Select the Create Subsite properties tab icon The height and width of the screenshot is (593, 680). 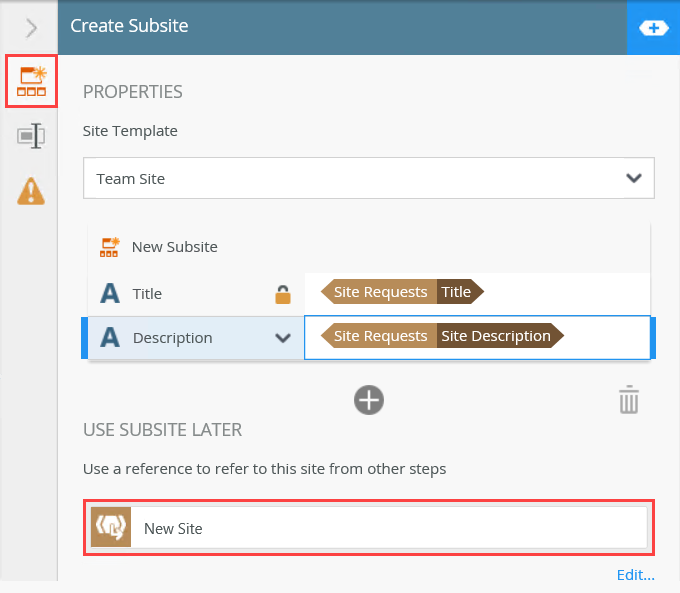(x=30, y=82)
